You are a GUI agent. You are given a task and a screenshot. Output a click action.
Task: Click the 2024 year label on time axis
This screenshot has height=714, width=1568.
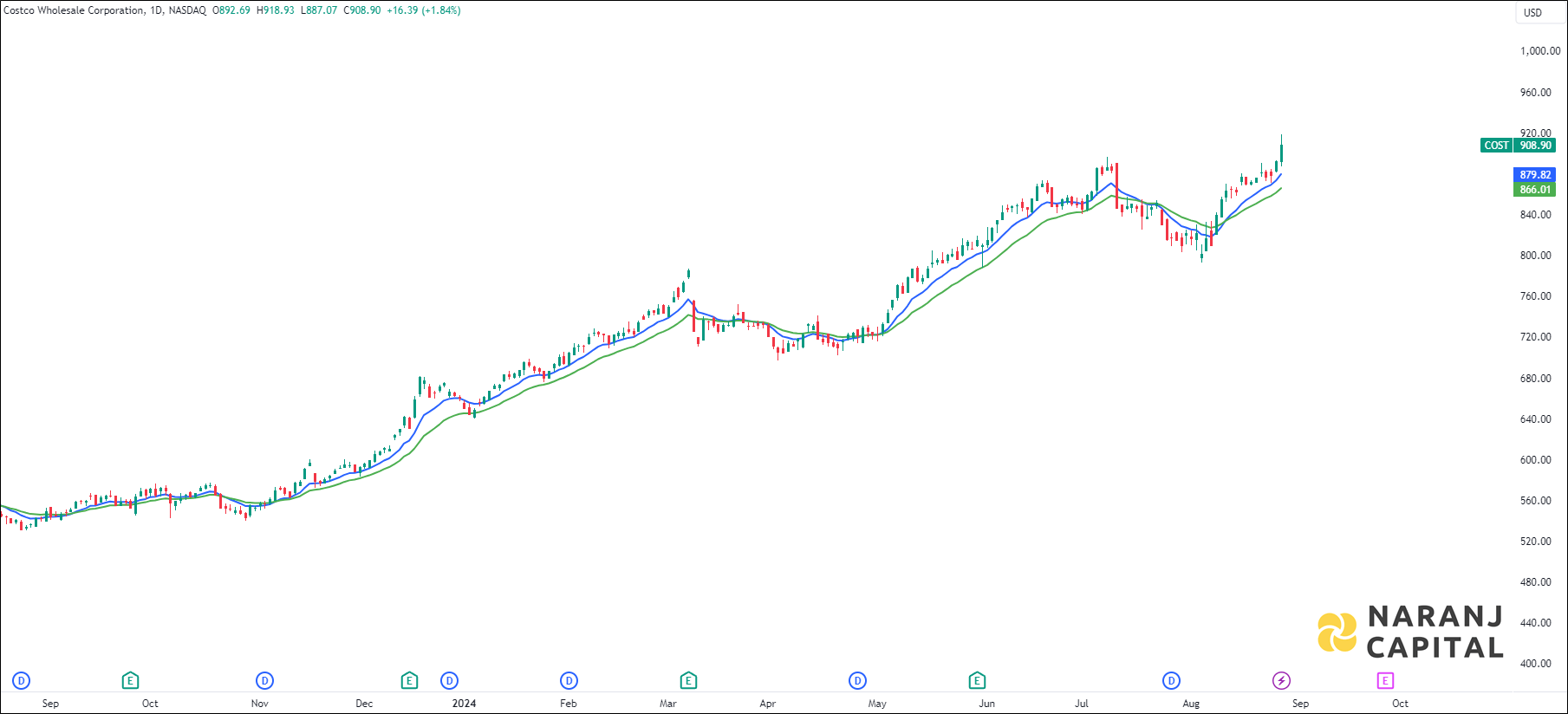pos(465,704)
